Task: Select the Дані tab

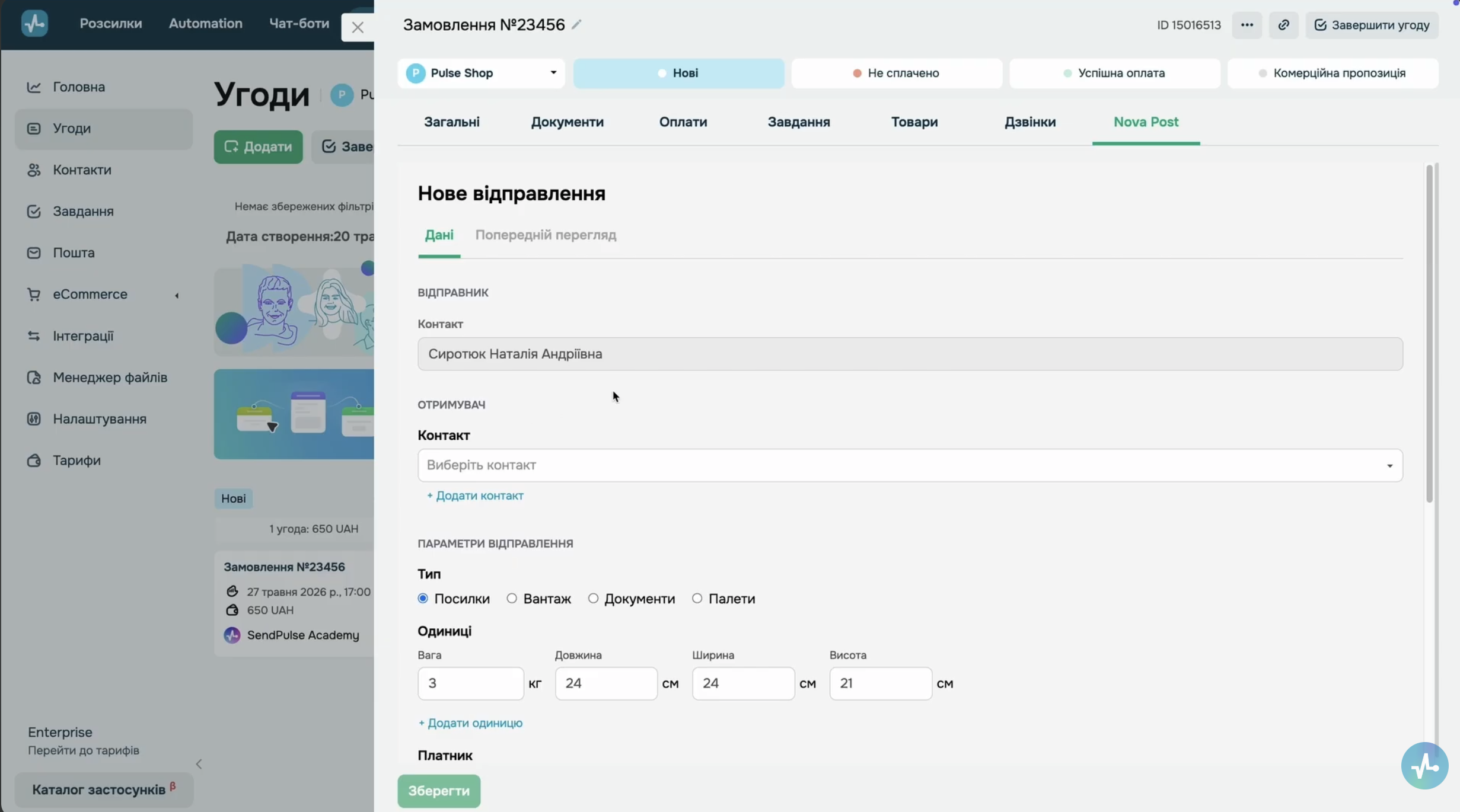Action: [x=439, y=235]
